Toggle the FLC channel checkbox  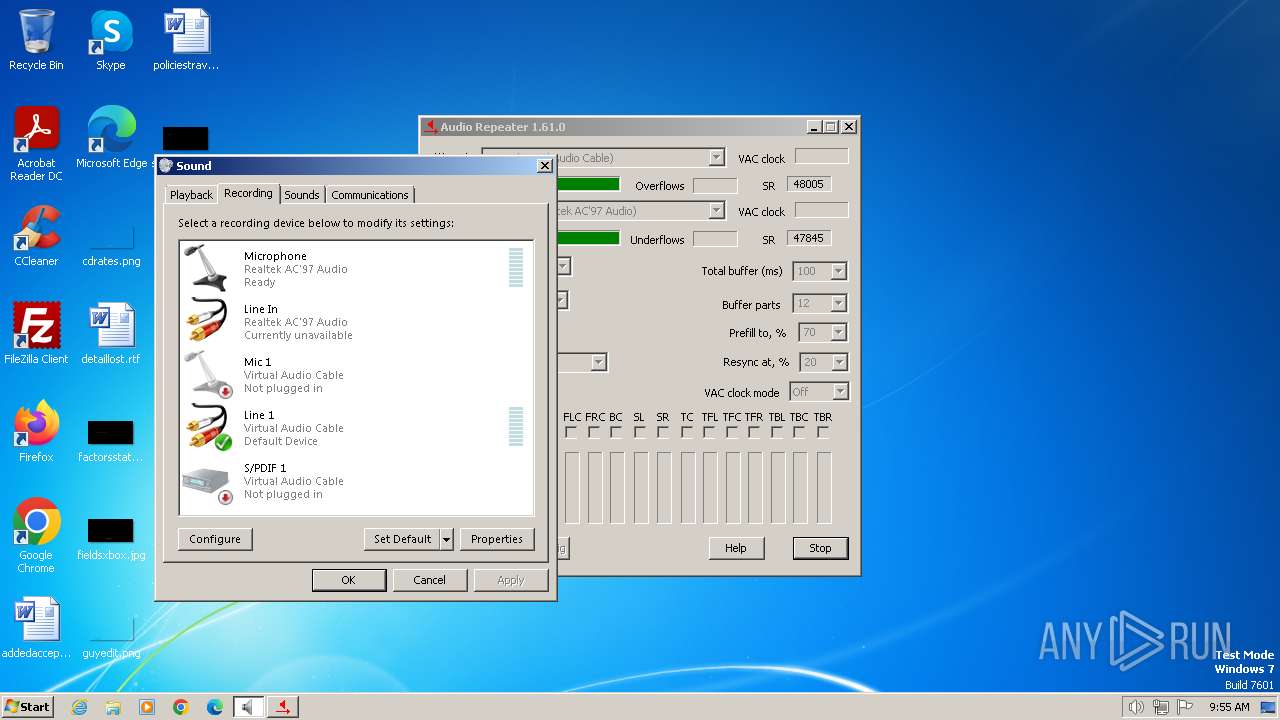pos(571,433)
